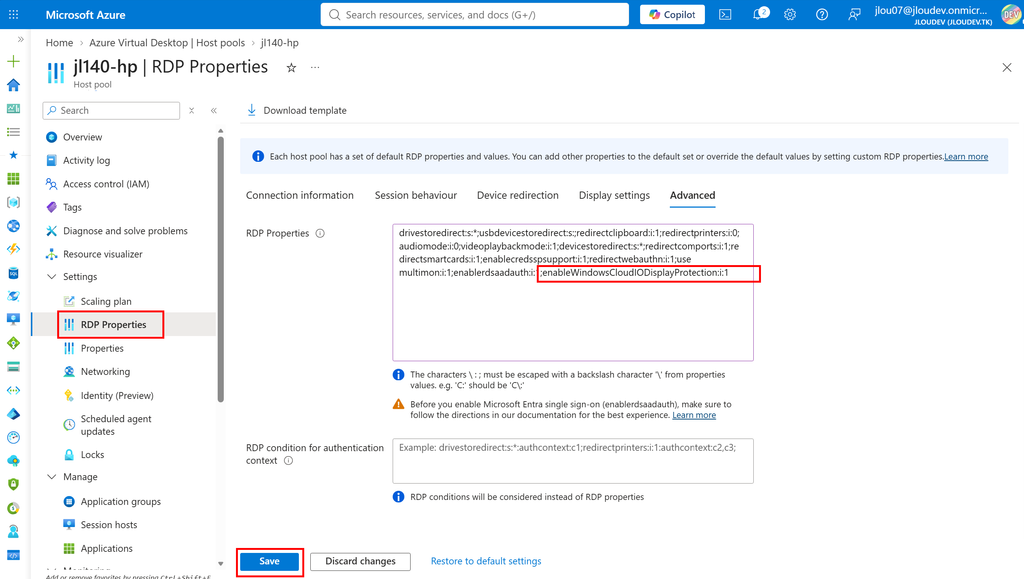Viewport: 1024px width, 579px height.
Task: Open Identity (Preview)
Action: 117,396
